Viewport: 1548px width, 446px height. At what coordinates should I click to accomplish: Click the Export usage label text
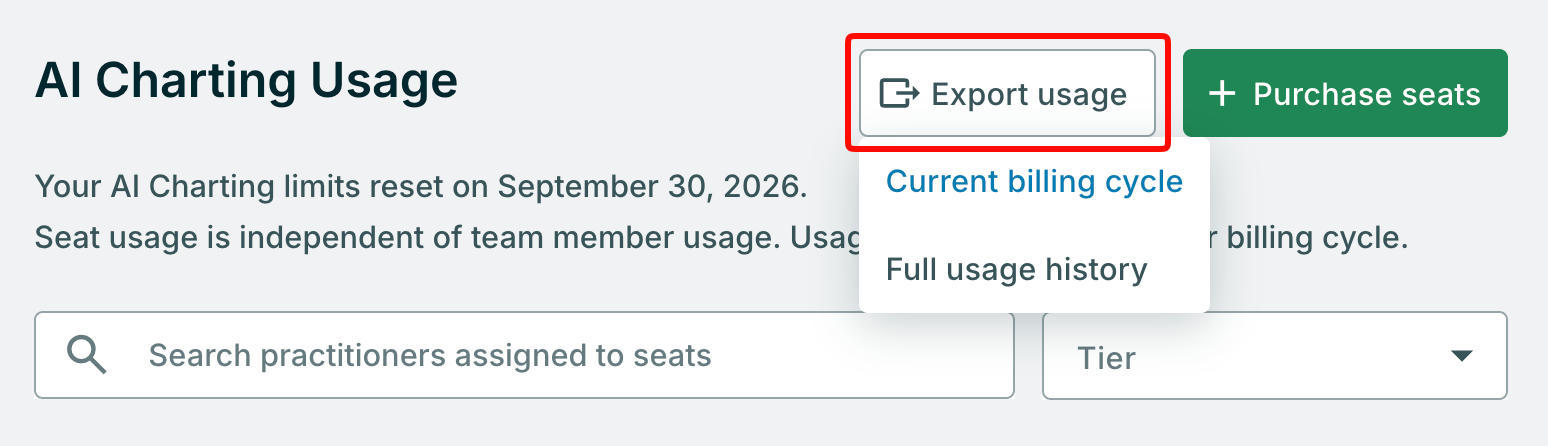[1029, 94]
